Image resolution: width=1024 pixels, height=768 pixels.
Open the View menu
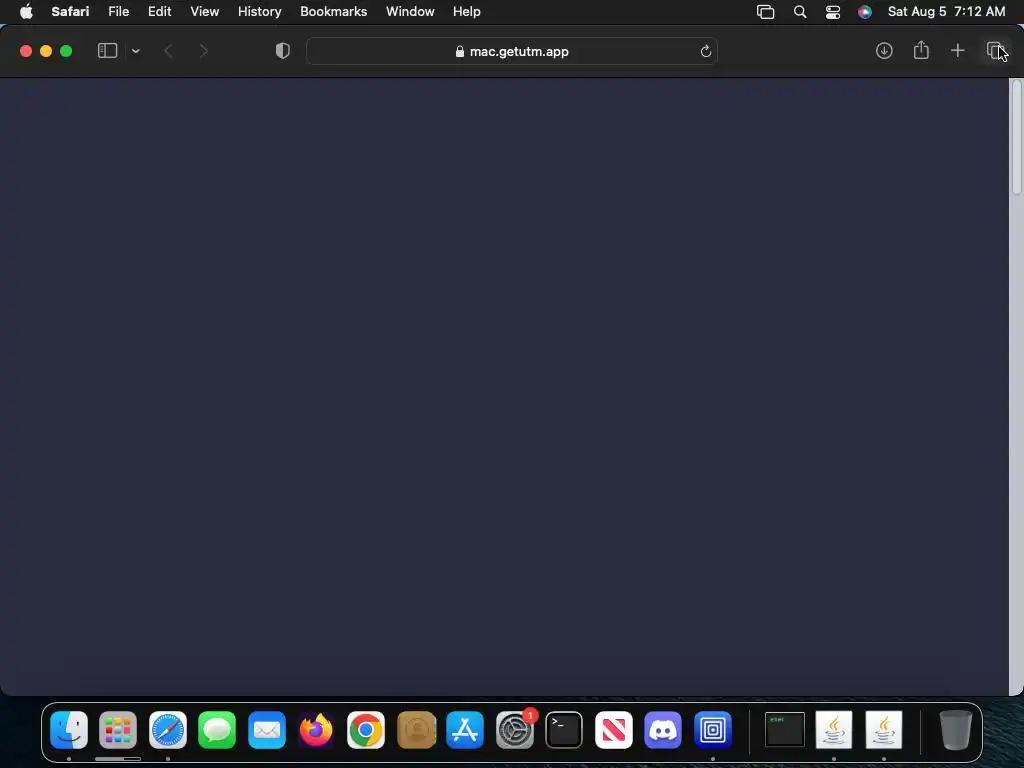204,12
